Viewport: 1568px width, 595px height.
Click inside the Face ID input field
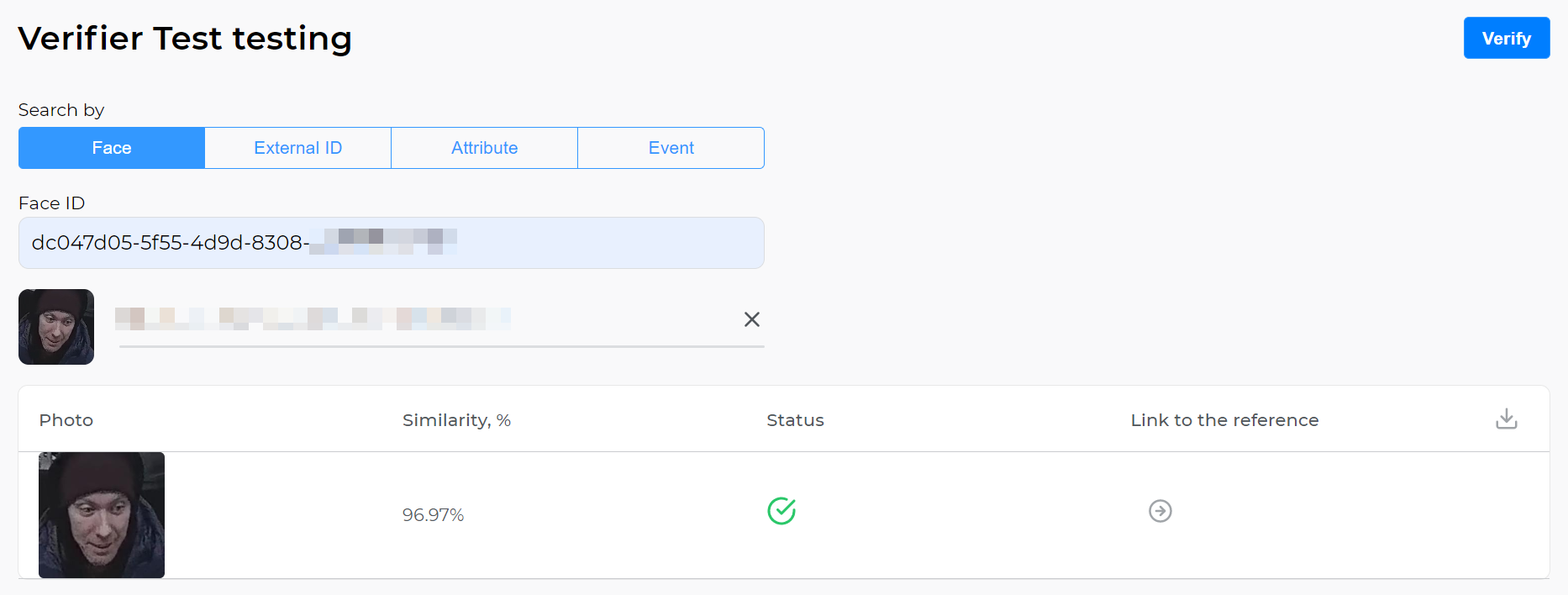[391, 243]
